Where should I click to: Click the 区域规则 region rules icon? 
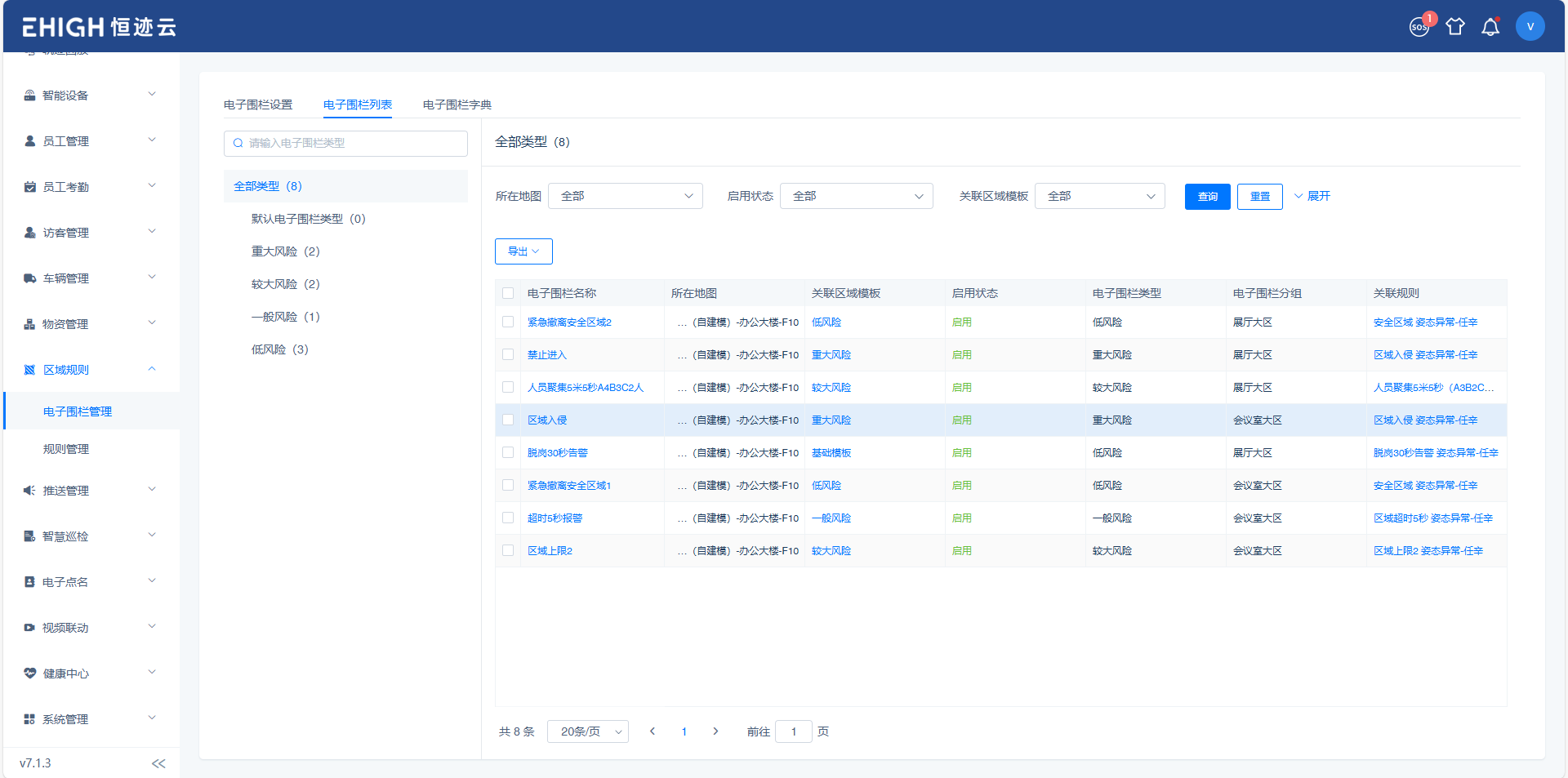(x=29, y=369)
